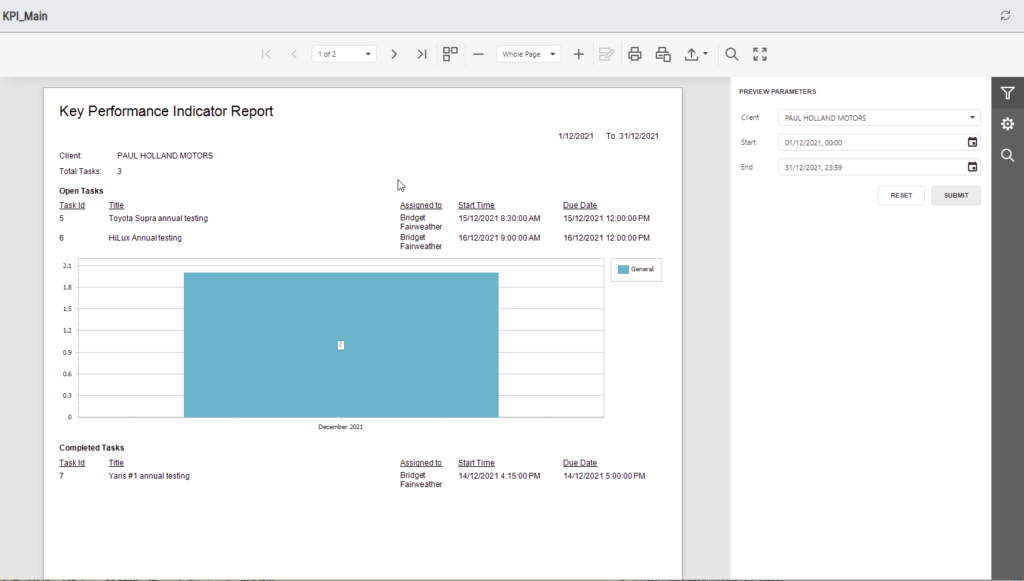Switch to full screen mode
This screenshot has width=1024, height=581.
tap(760, 54)
